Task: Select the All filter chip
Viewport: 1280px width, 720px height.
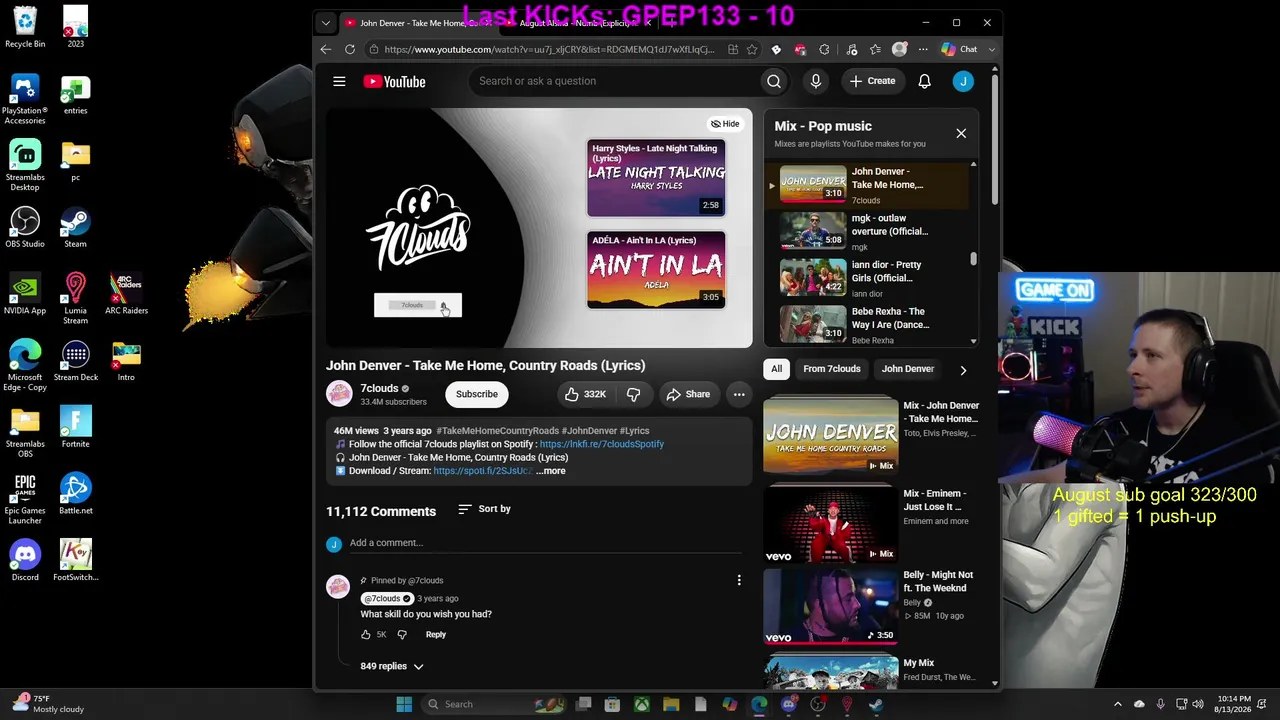Action: pos(777,369)
